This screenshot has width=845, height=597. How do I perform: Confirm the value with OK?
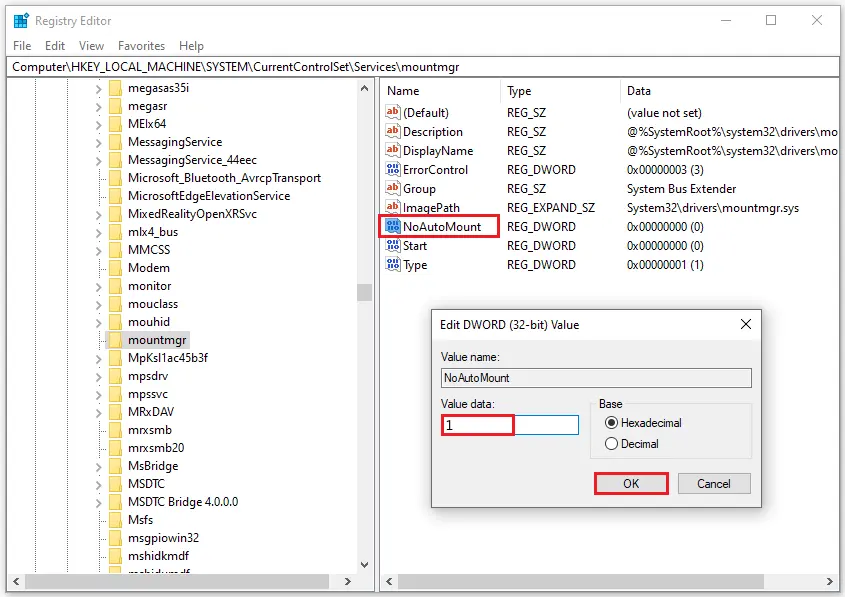point(631,483)
